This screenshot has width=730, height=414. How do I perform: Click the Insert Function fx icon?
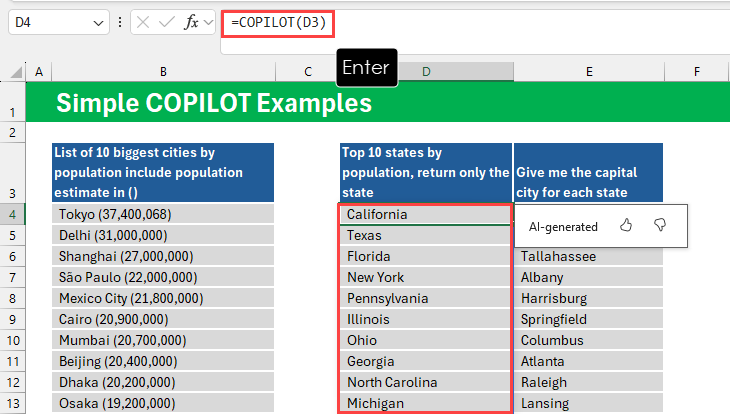click(191, 22)
